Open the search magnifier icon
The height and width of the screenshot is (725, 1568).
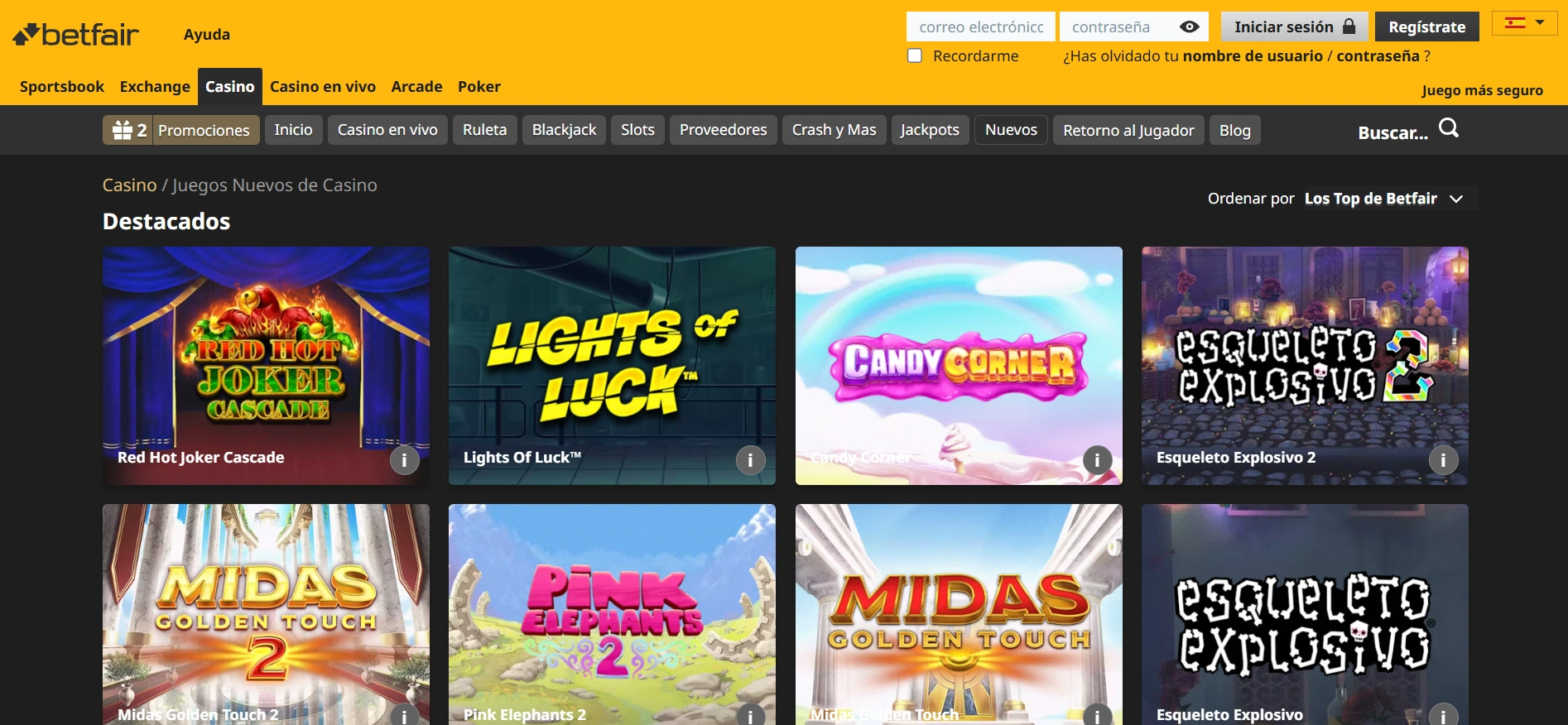[1449, 128]
